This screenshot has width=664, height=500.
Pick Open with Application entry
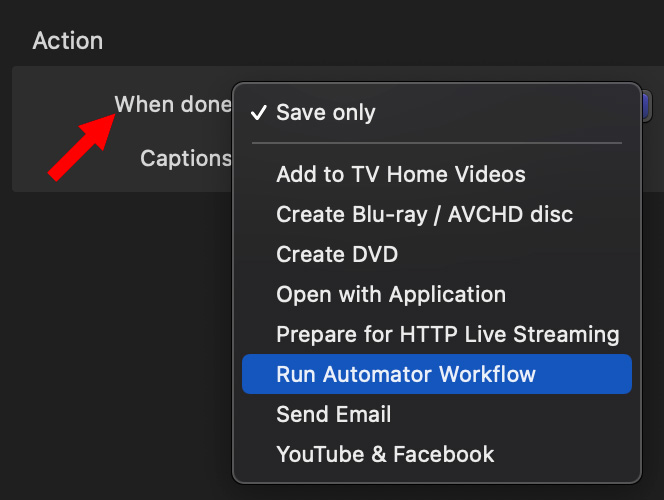(437, 294)
